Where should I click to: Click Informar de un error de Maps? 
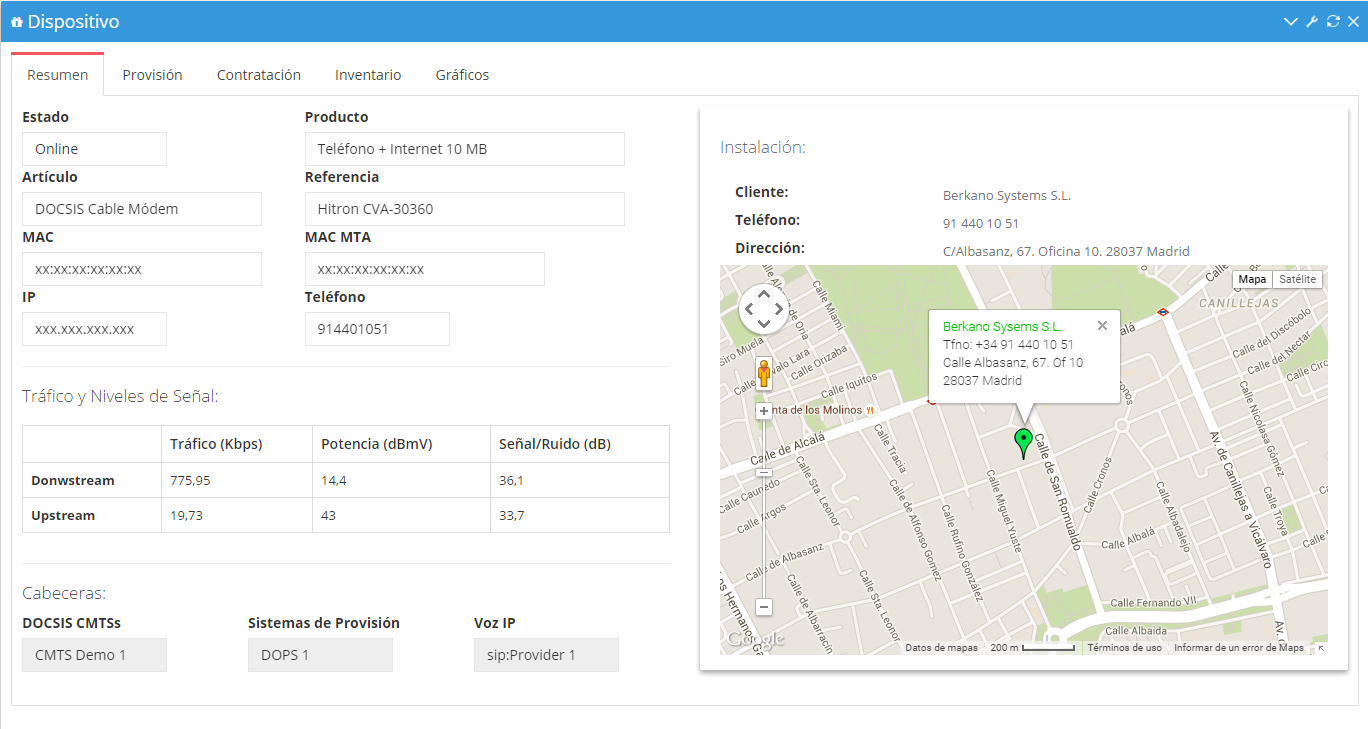[x=1238, y=648]
